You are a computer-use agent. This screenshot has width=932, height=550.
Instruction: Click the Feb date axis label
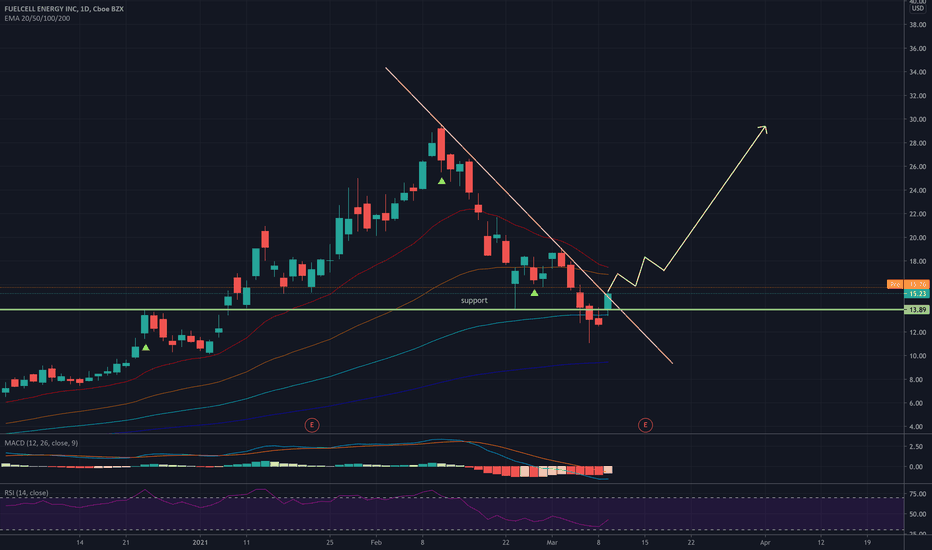click(376, 542)
